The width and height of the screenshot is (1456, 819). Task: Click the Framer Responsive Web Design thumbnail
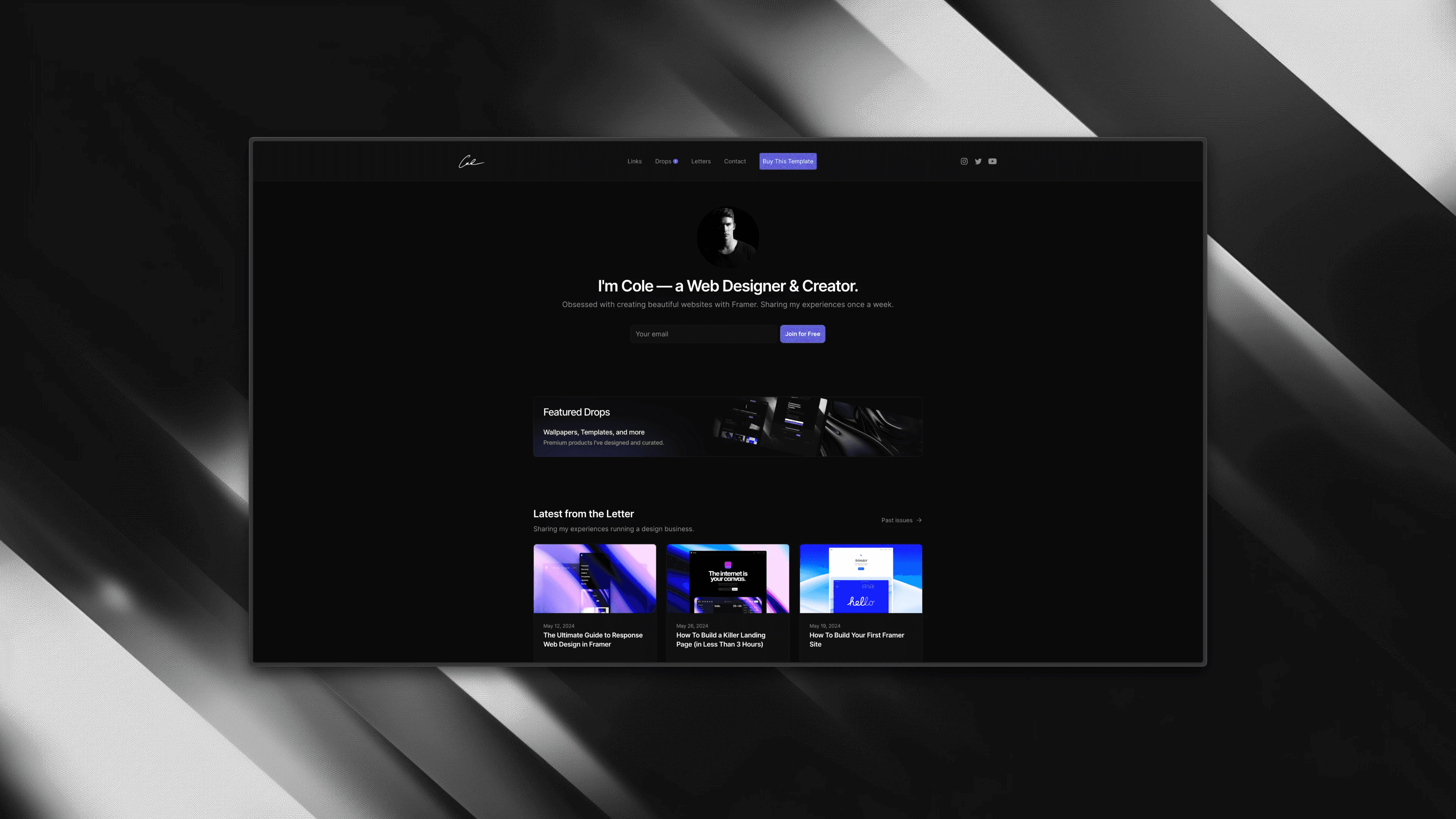[x=594, y=578]
